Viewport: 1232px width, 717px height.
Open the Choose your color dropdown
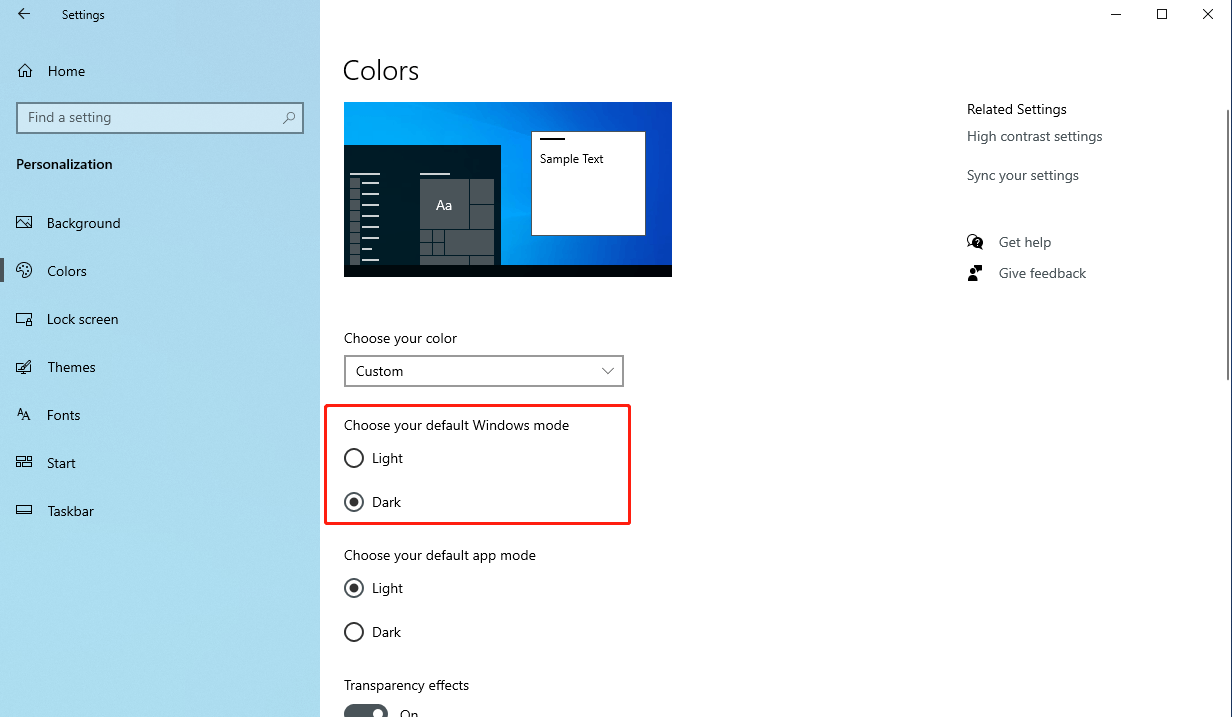[x=484, y=371]
